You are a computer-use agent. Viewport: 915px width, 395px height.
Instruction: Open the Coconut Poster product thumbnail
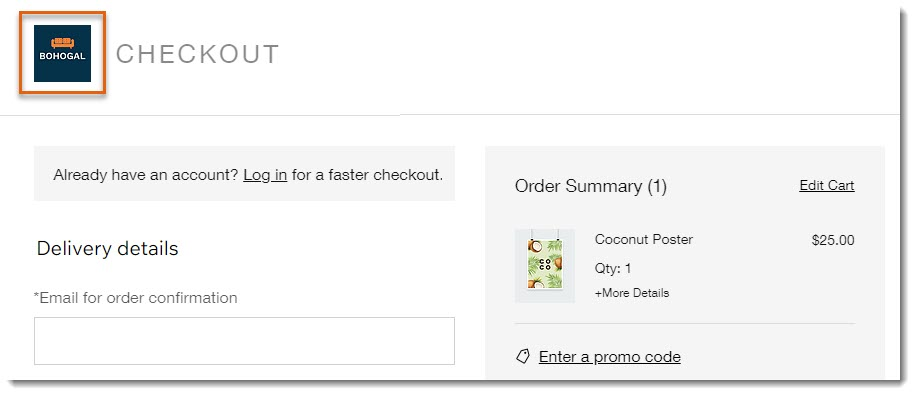point(544,265)
